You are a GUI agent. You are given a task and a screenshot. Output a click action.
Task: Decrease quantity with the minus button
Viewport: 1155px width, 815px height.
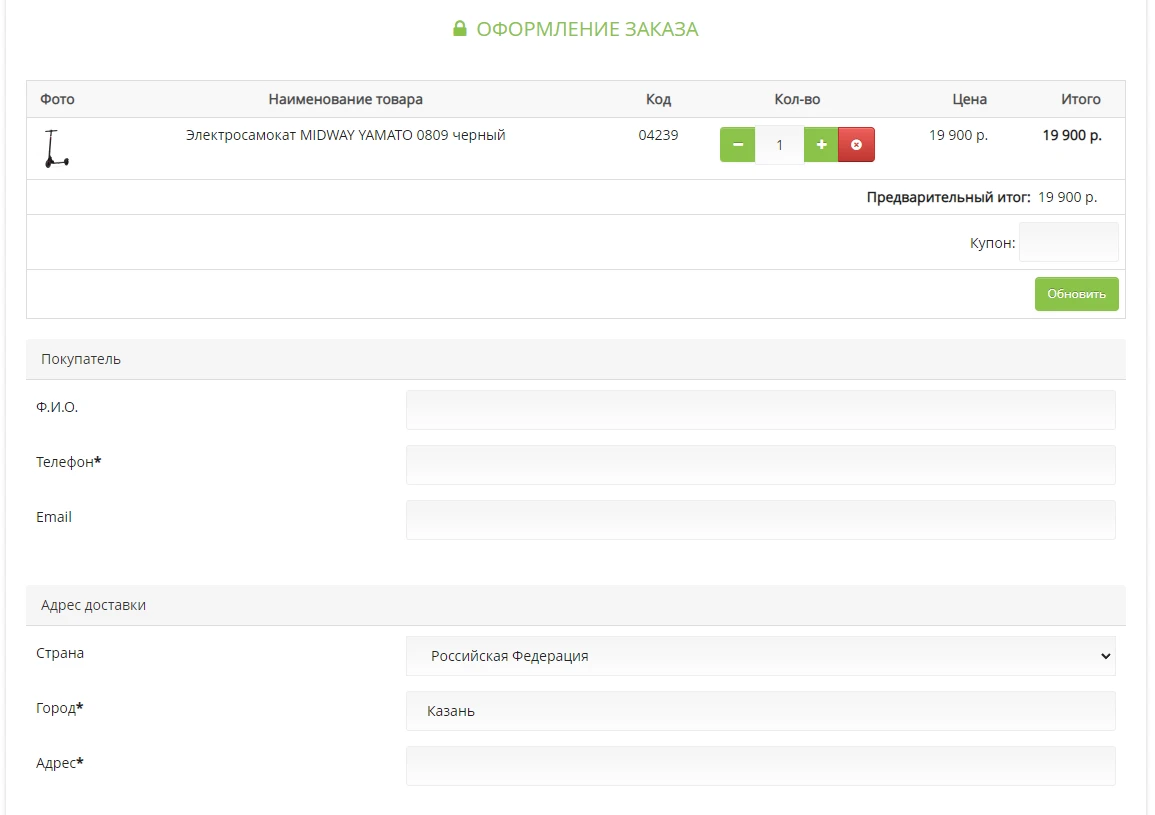pyautogui.click(x=737, y=145)
